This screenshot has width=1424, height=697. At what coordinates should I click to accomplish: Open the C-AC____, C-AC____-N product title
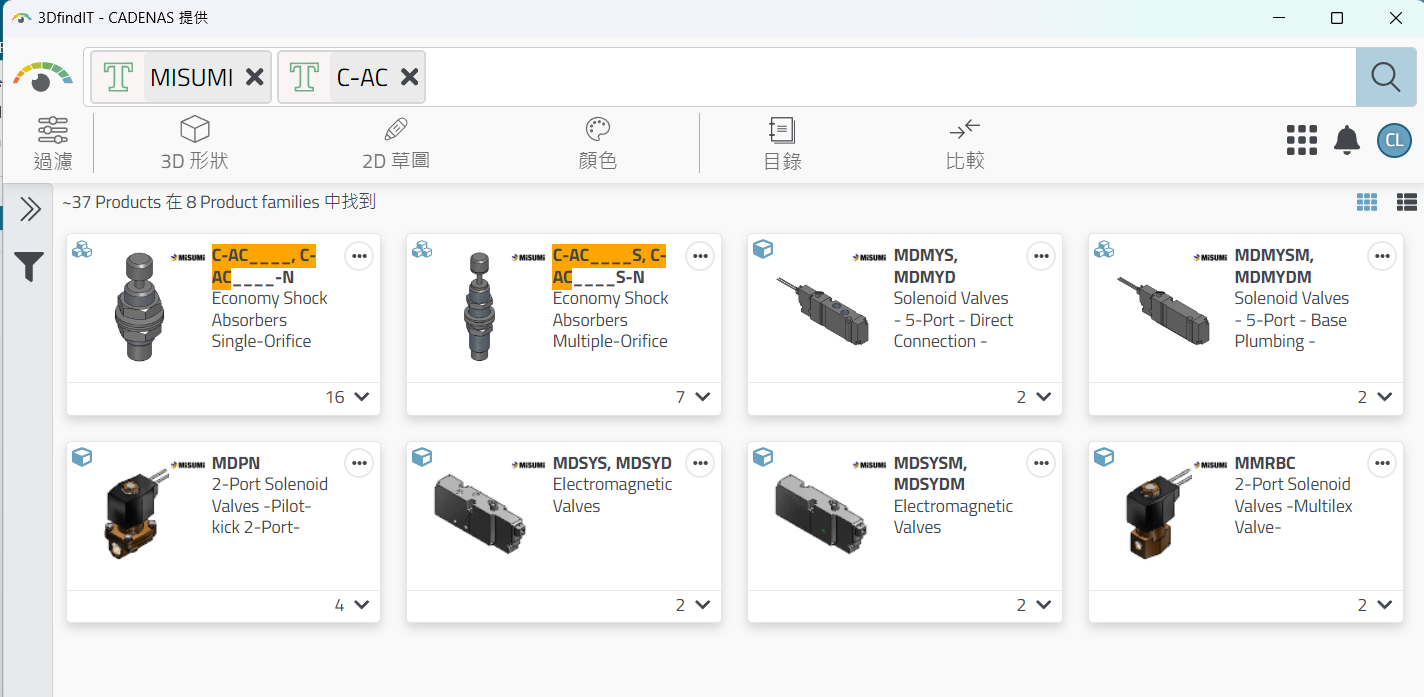(264, 266)
